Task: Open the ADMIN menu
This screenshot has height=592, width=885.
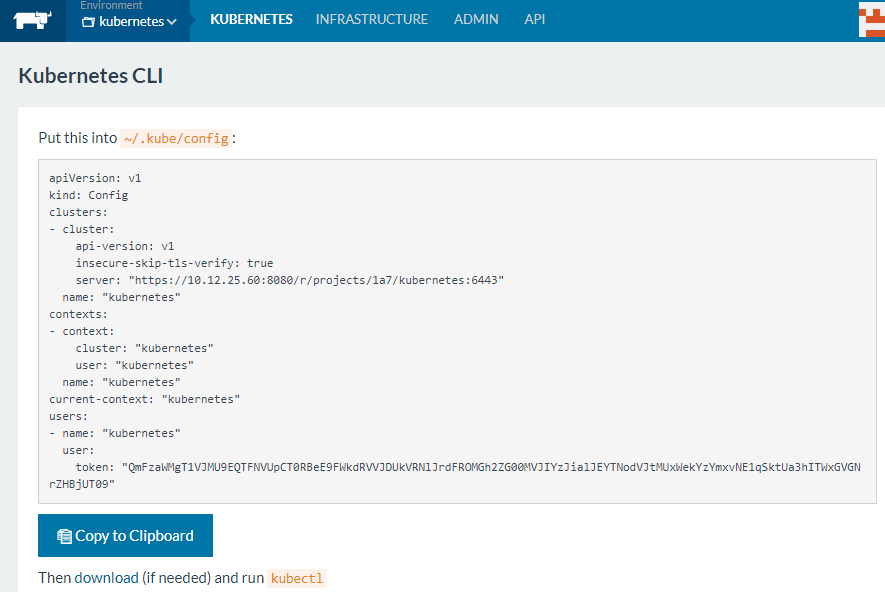Action: (x=476, y=19)
